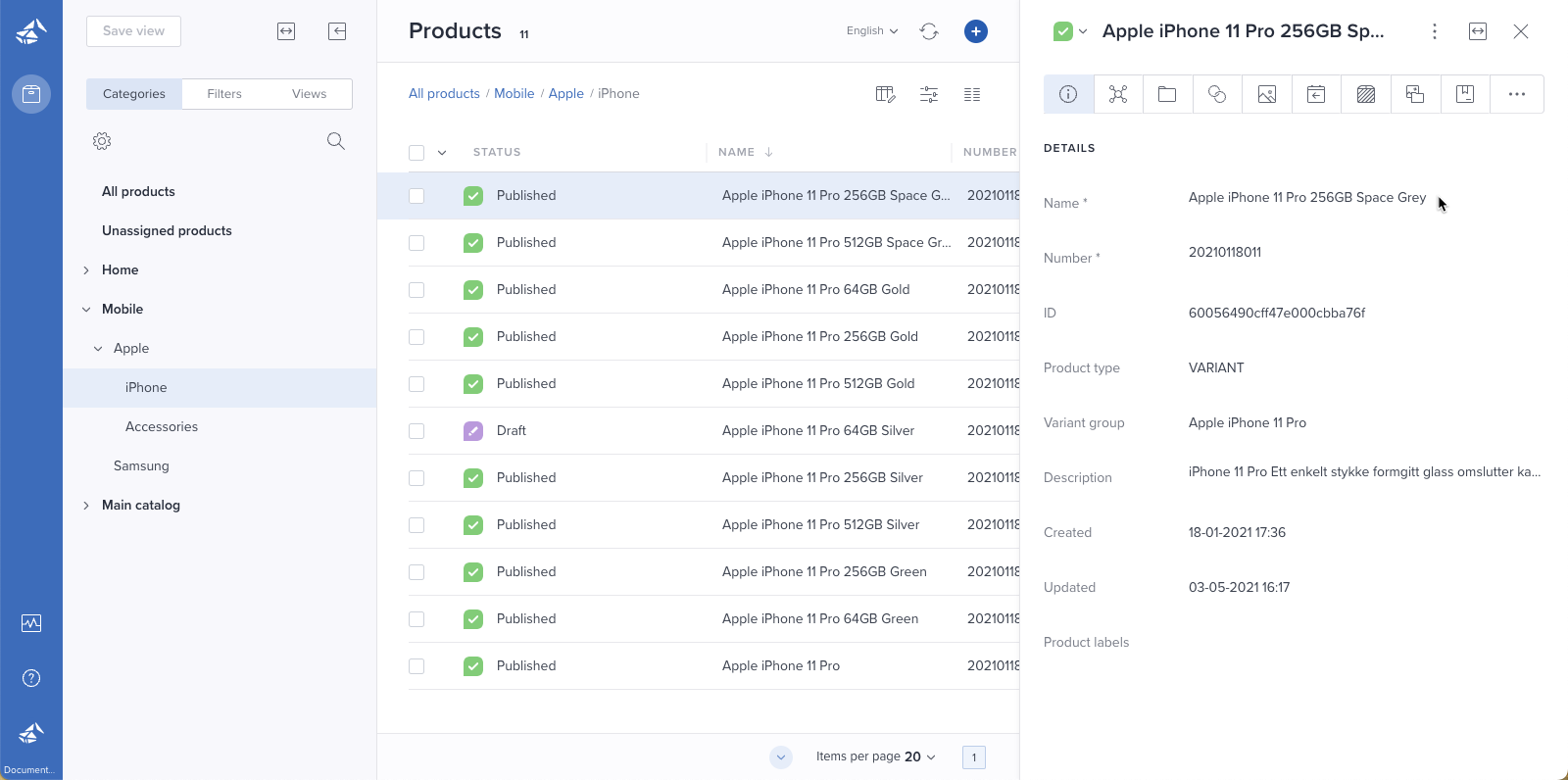Click the expand-width arrow icon beside Save view
1568x780 pixels.
coord(286,31)
